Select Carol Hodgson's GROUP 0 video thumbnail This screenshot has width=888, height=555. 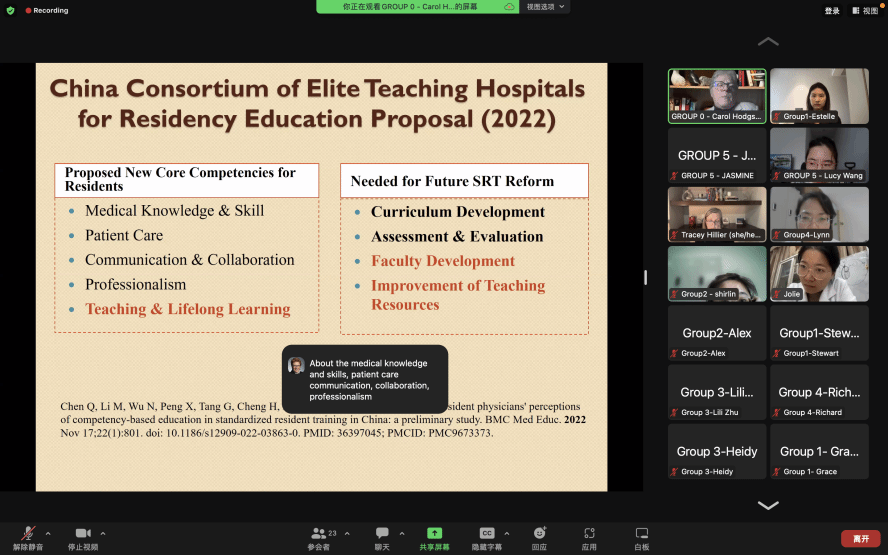coord(717,96)
